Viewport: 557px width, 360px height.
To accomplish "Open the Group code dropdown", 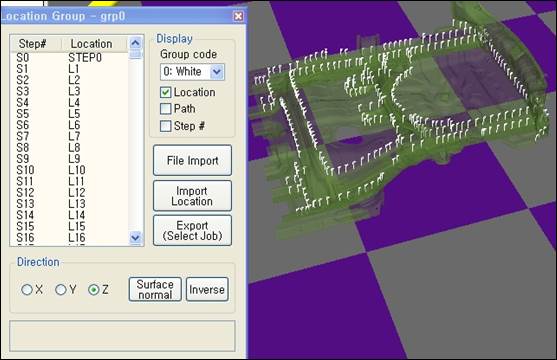I will [x=217, y=72].
